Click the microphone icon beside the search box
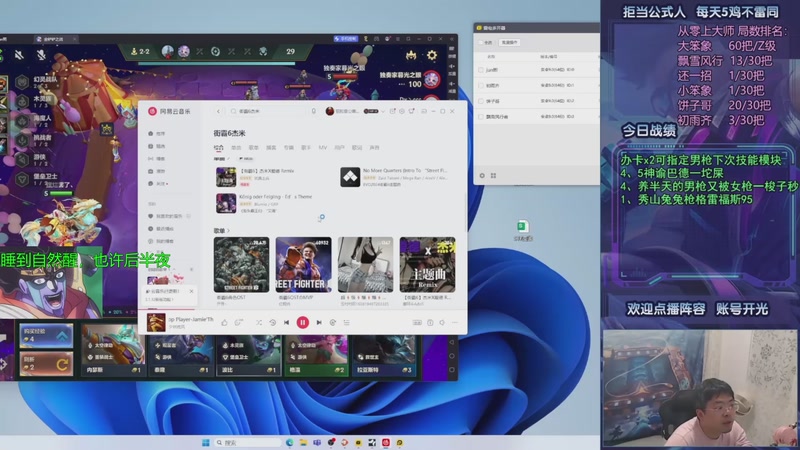800x450 pixels. coord(314,111)
